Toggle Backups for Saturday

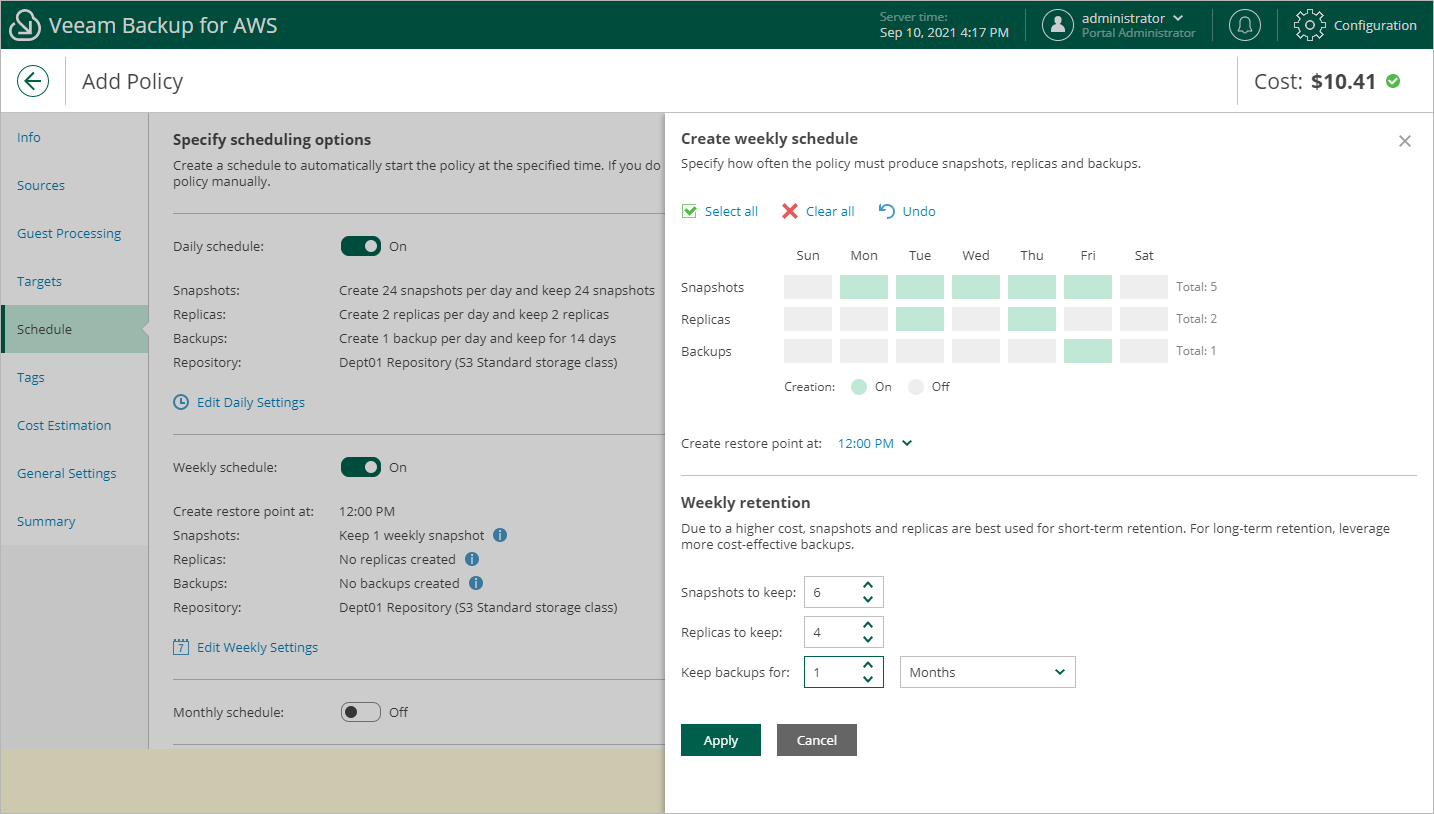pos(1144,351)
